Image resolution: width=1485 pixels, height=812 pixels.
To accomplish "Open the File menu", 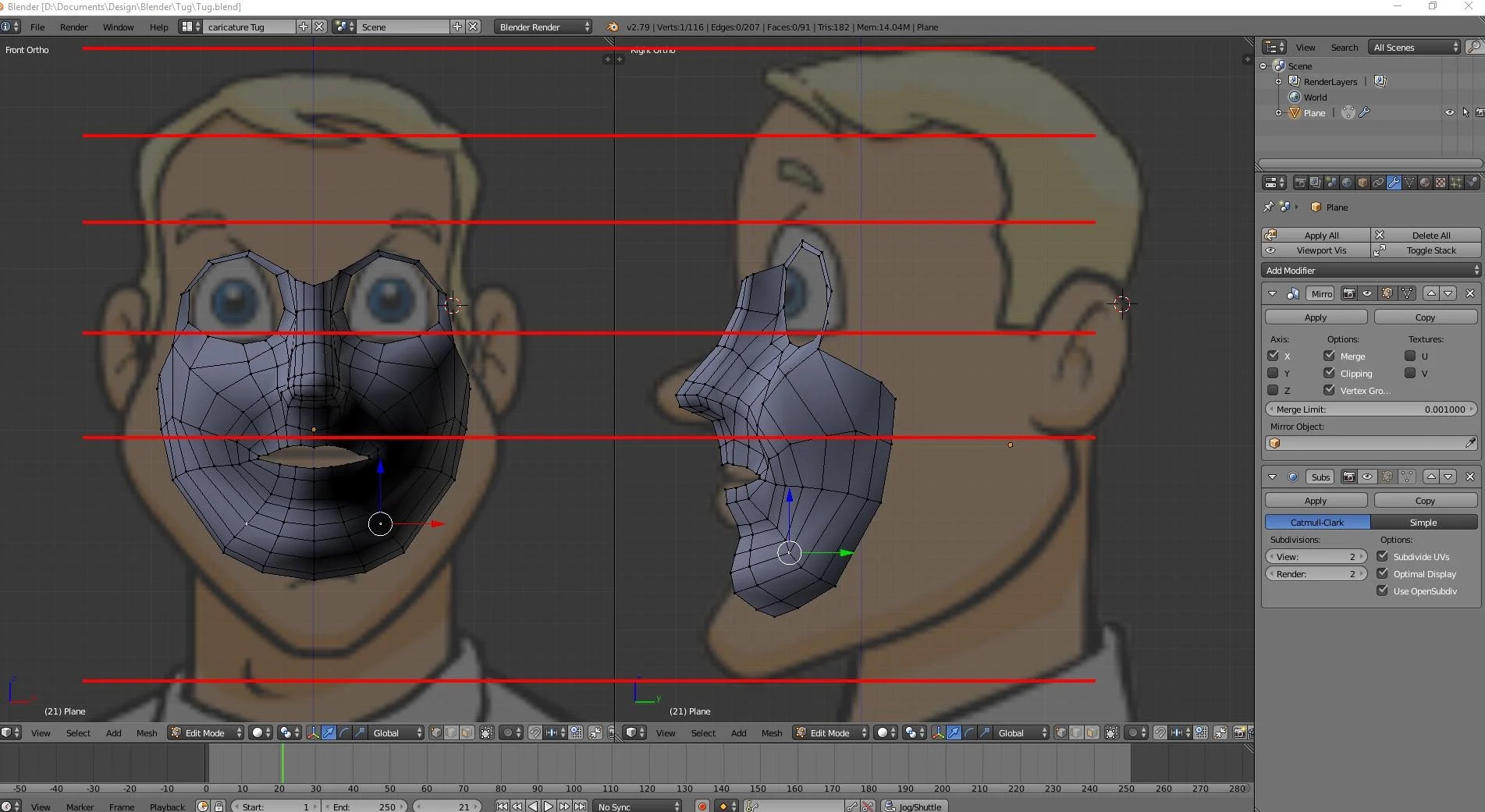I will (37, 27).
